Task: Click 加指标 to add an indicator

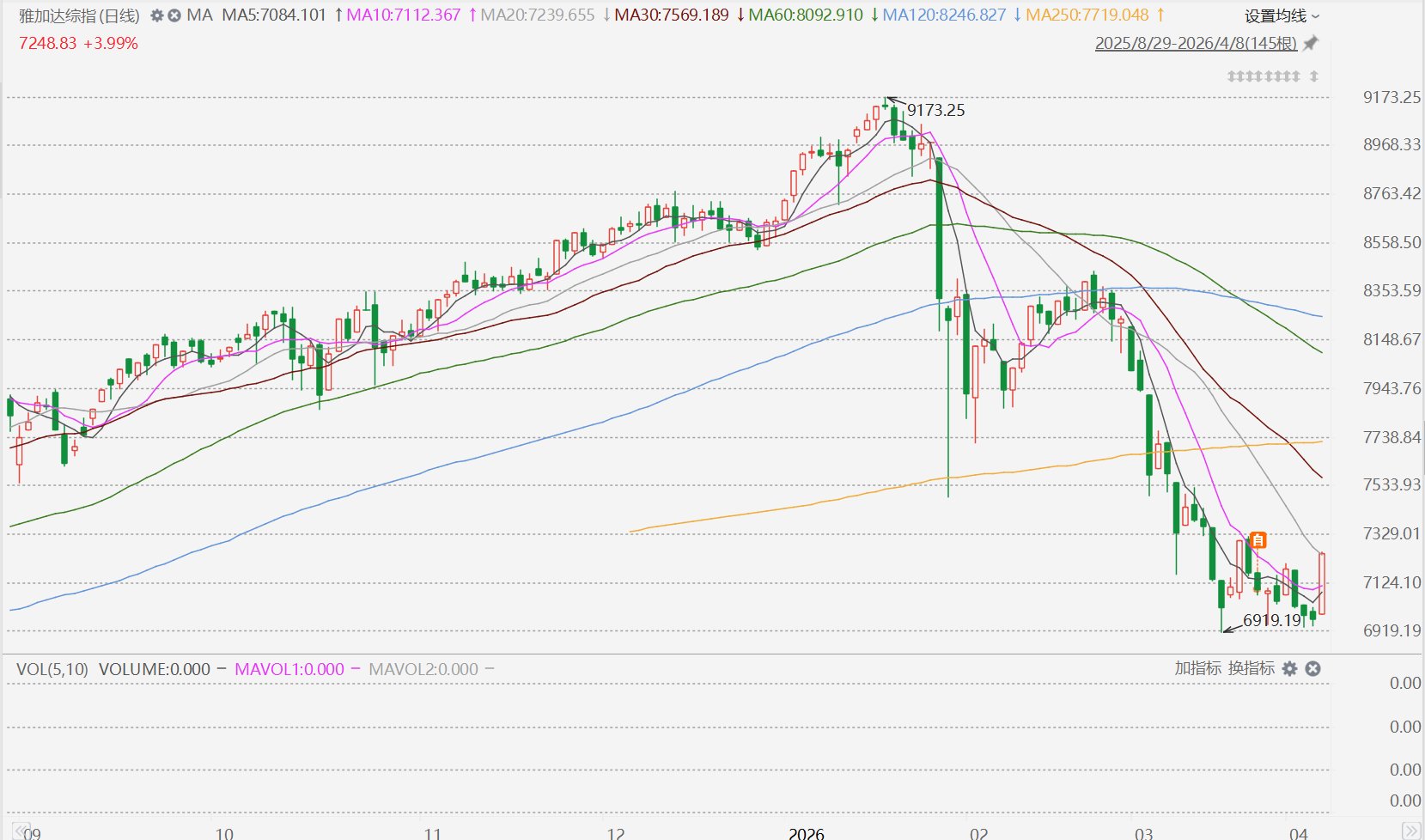Action: [x=1197, y=668]
